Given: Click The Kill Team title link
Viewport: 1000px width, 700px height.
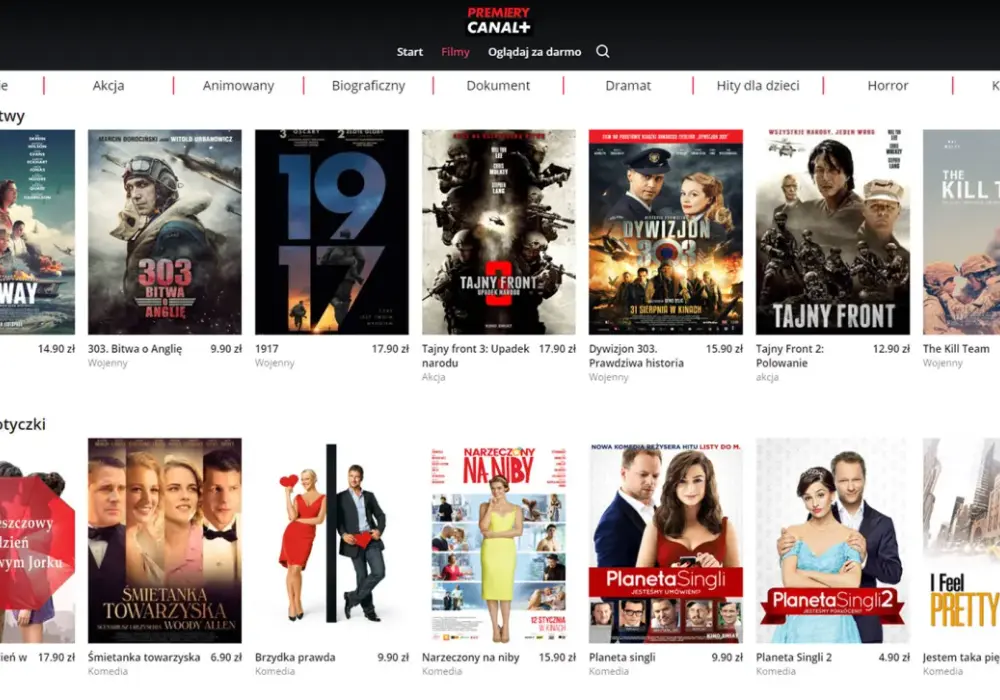Looking at the screenshot, I should click(956, 349).
